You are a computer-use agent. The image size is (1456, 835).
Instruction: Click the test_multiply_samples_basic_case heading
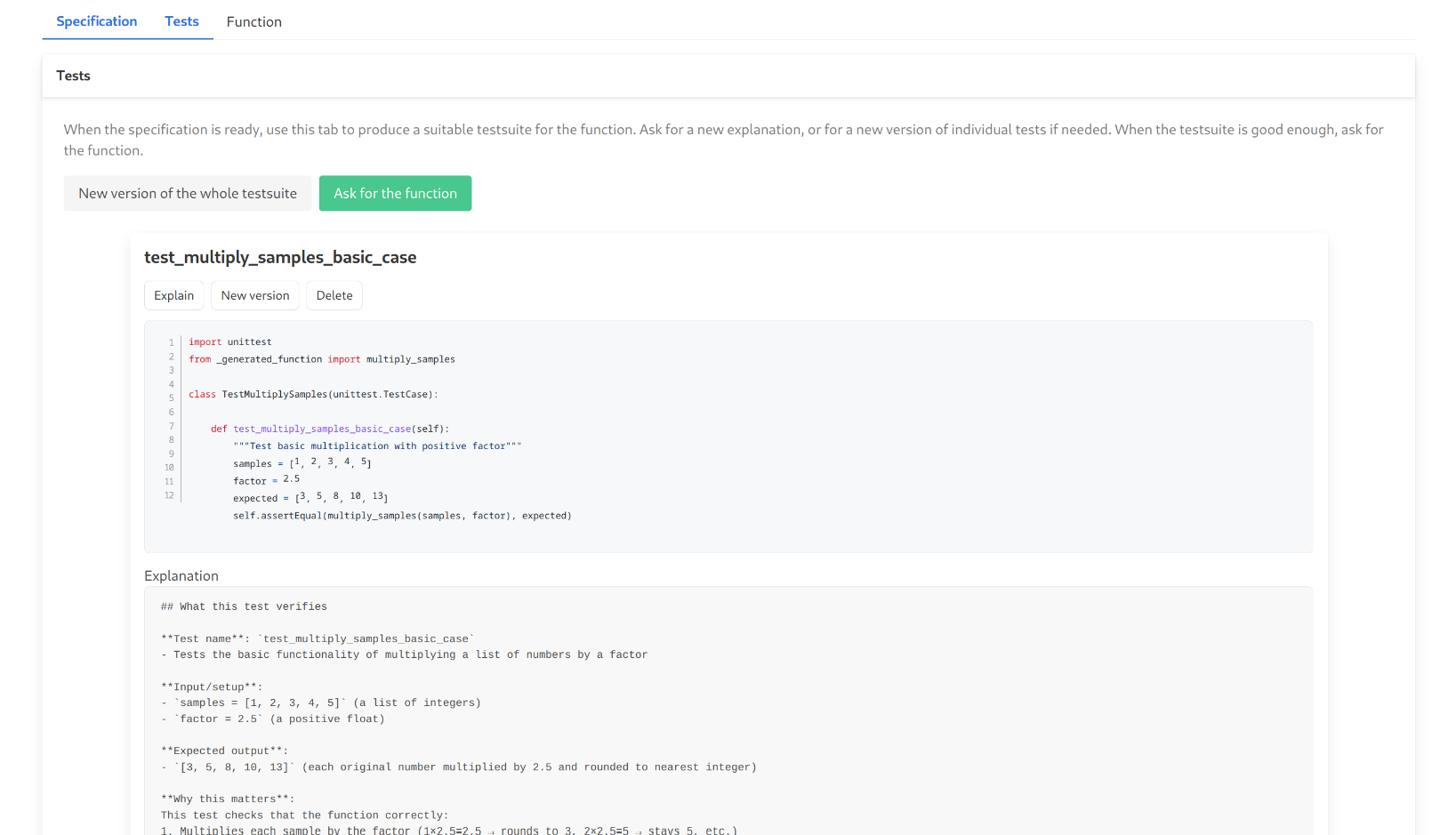(x=280, y=258)
